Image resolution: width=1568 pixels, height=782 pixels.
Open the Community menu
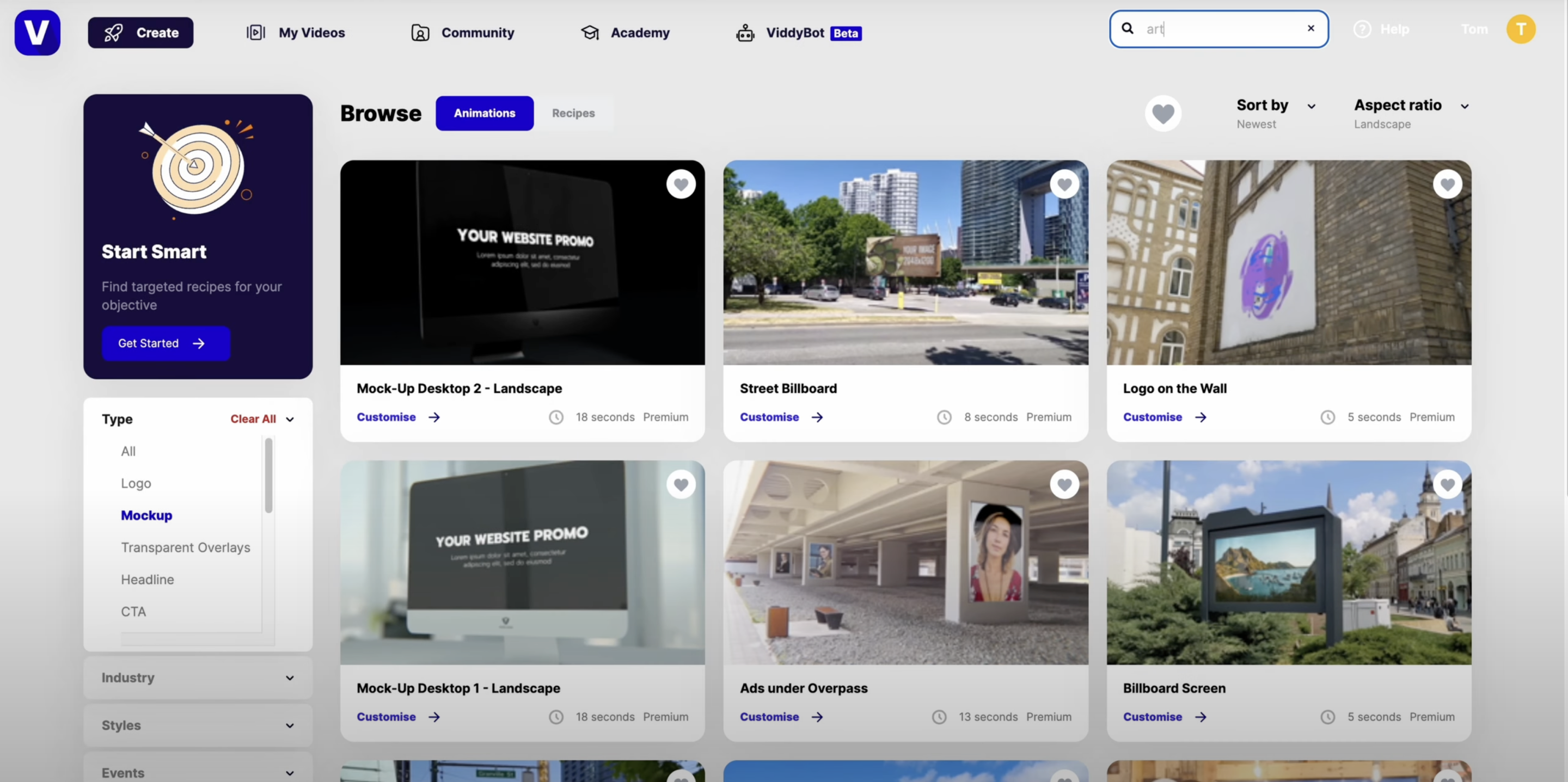(x=463, y=32)
